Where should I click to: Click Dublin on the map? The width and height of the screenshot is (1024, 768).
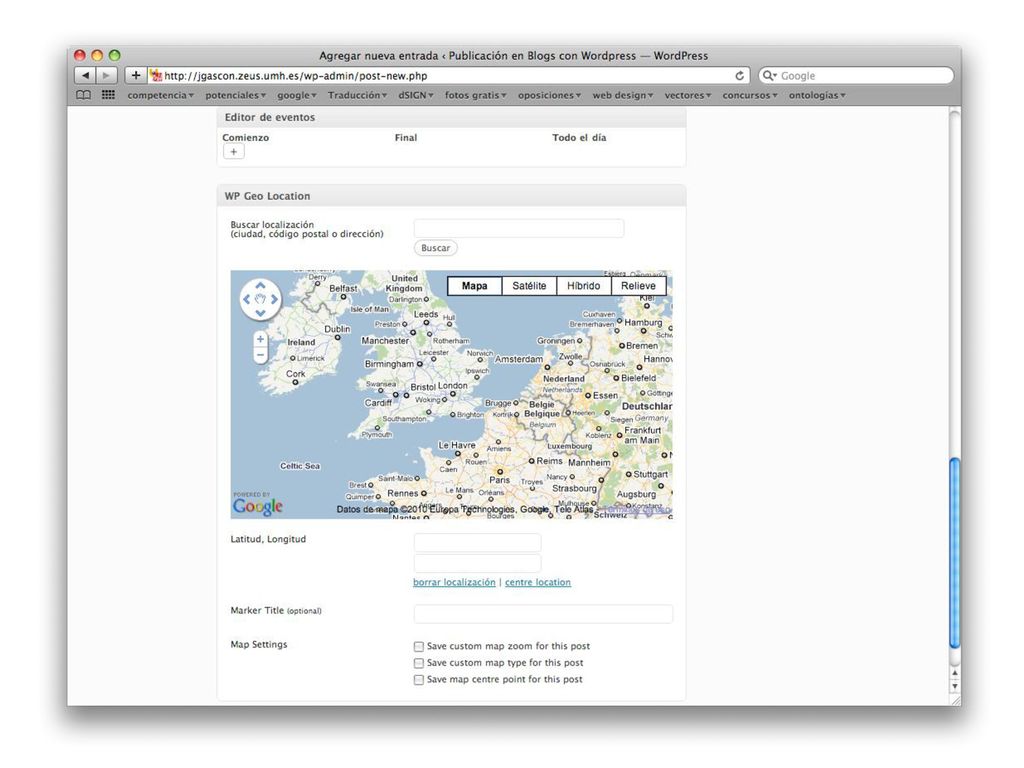[338, 329]
